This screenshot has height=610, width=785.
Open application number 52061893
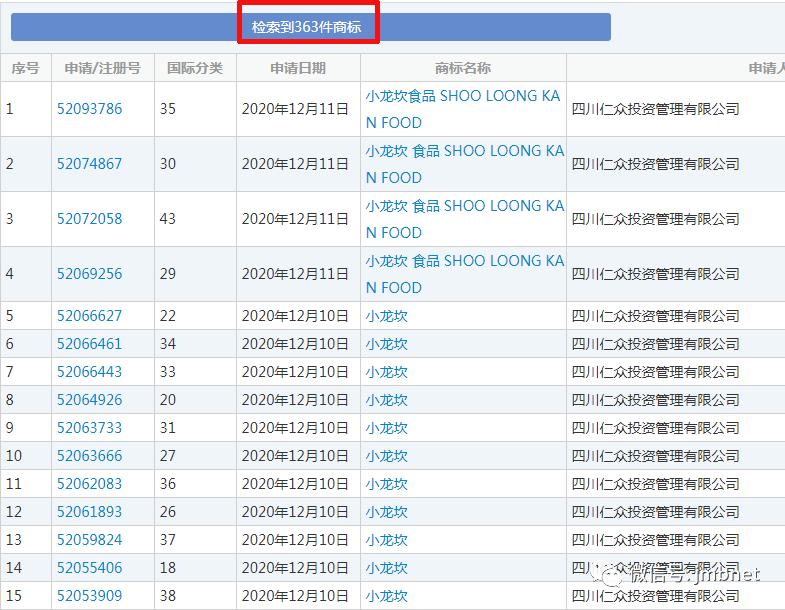click(x=89, y=512)
